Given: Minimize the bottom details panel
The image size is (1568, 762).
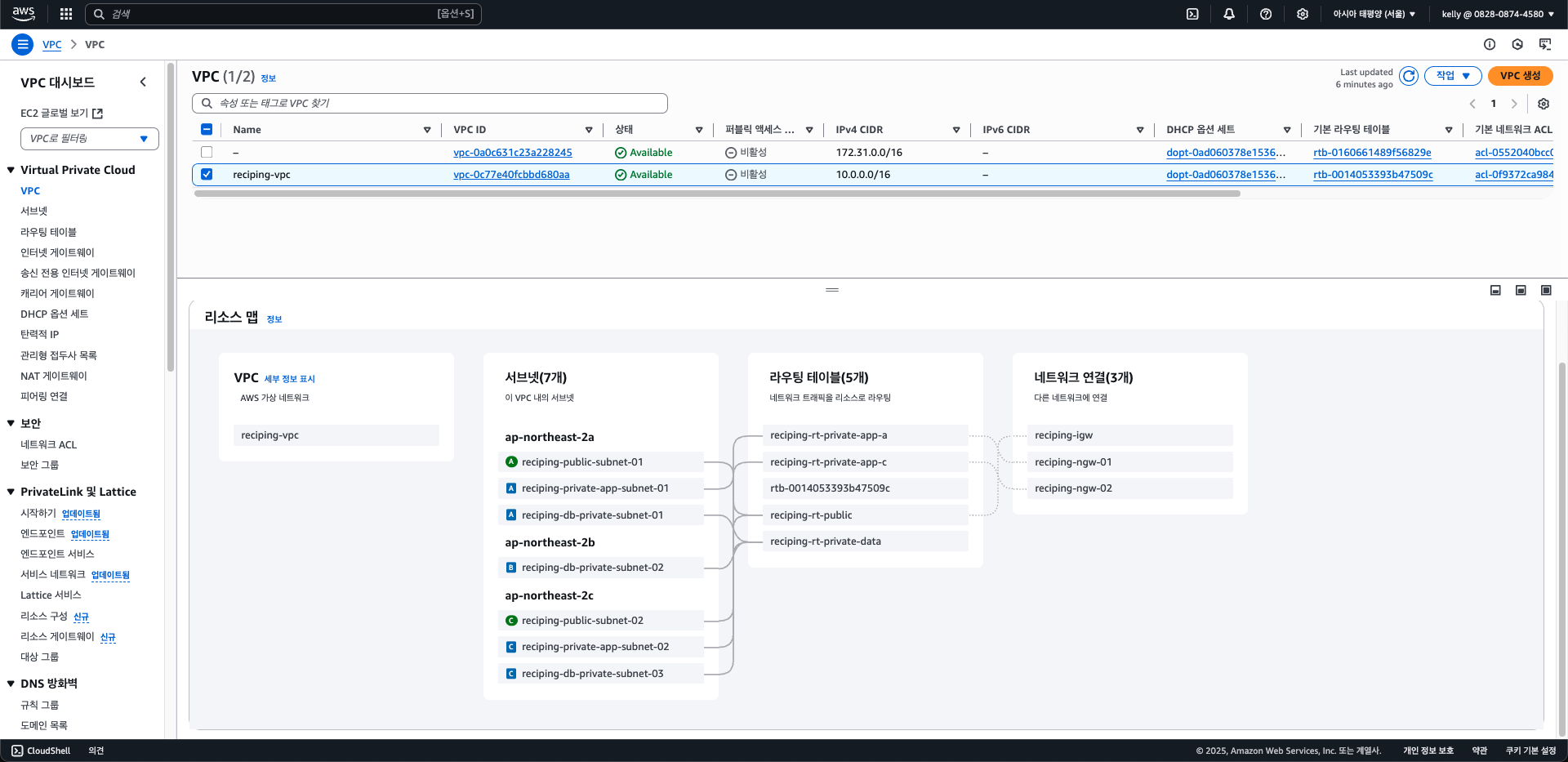Looking at the screenshot, I should [1495, 291].
